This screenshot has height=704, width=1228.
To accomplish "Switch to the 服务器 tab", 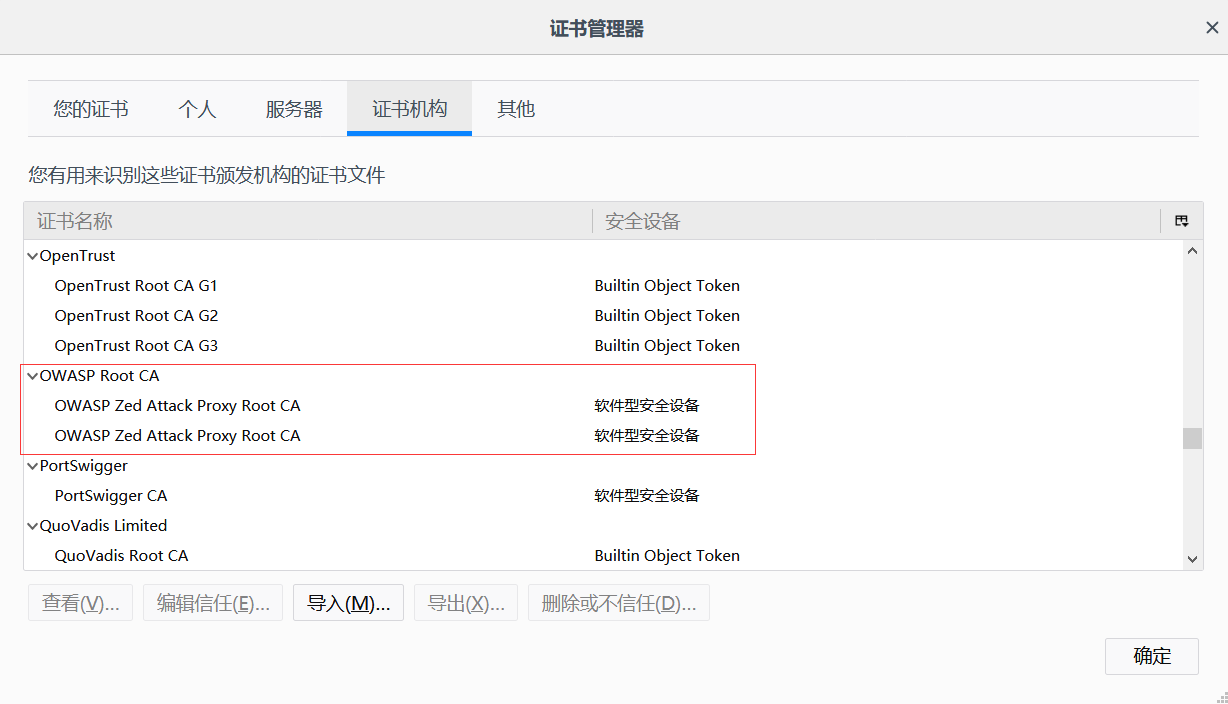I will click(294, 109).
